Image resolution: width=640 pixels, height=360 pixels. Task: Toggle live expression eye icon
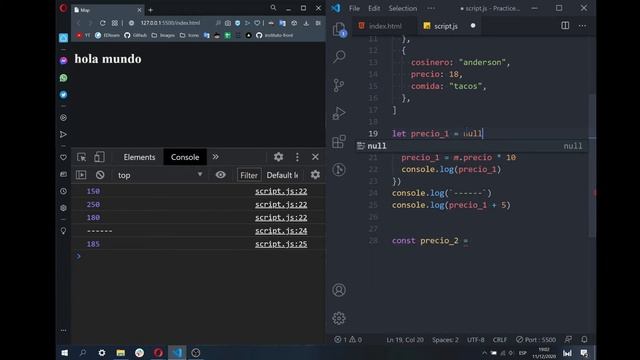click(x=220, y=175)
